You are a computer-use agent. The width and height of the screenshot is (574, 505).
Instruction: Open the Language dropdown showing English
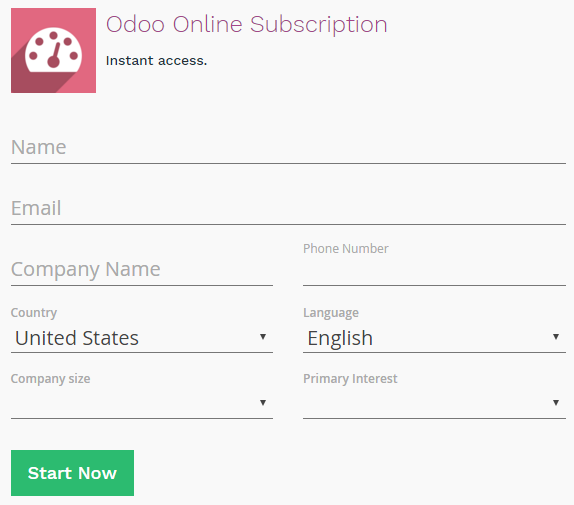434,338
